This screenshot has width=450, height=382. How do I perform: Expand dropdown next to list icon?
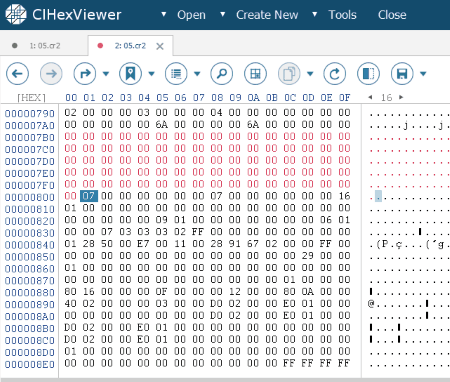coord(197,74)
